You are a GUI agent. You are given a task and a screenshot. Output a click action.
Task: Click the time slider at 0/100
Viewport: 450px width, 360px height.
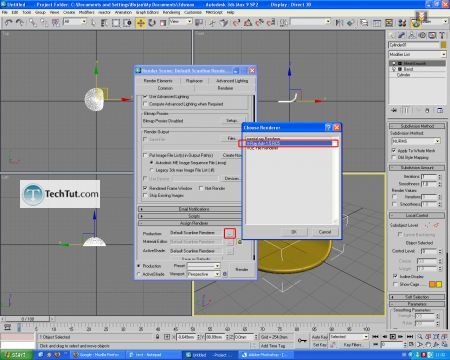(27, 319)
